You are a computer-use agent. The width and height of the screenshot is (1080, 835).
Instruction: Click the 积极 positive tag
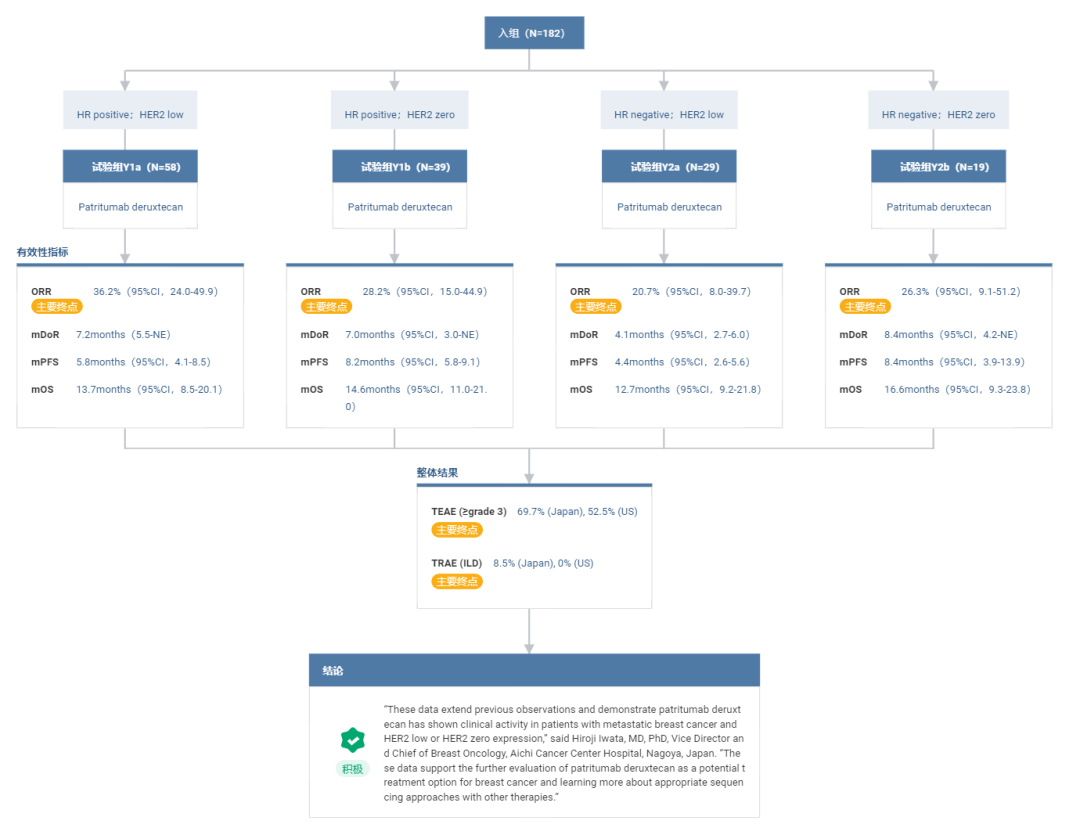coord(352,768)
